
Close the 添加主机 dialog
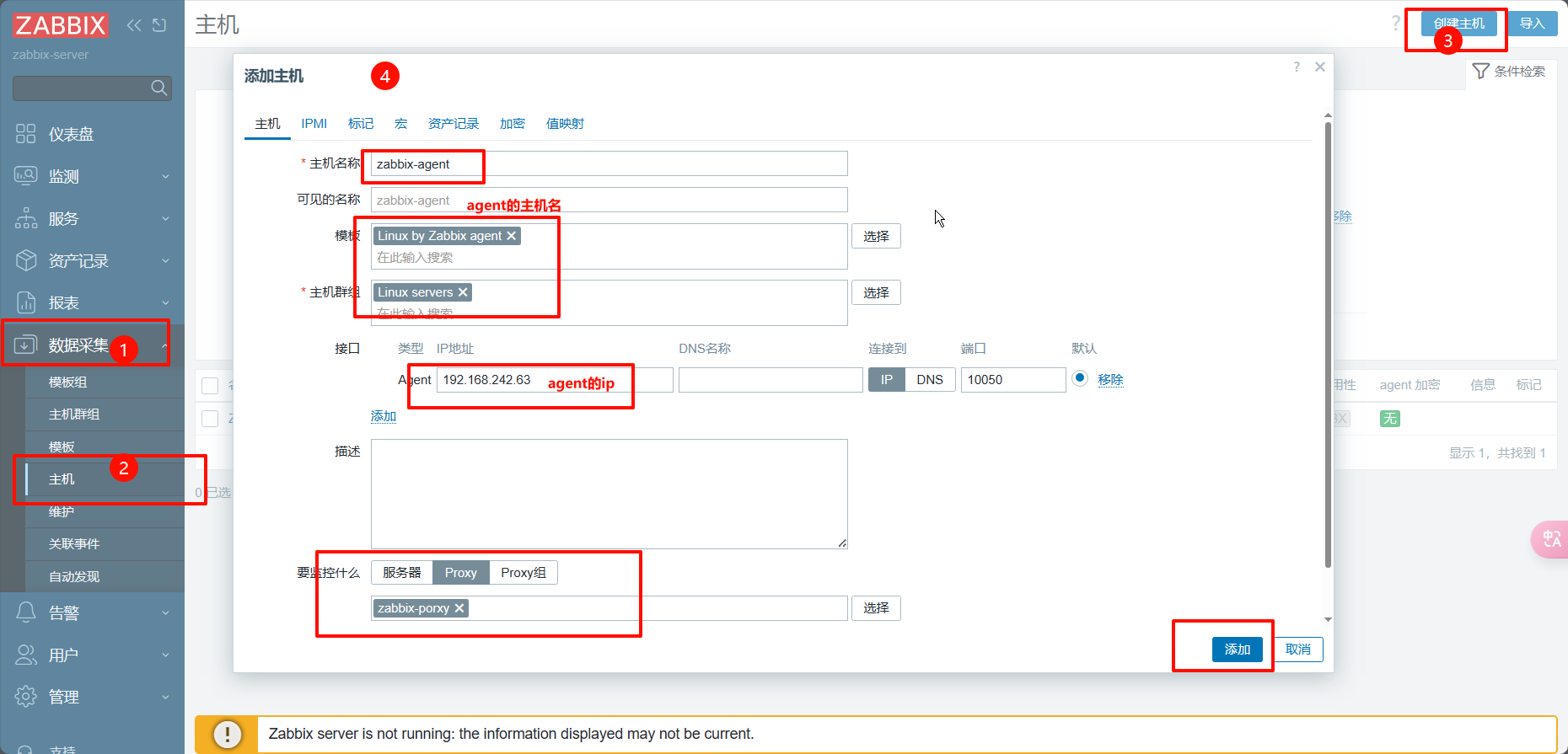1320,67
